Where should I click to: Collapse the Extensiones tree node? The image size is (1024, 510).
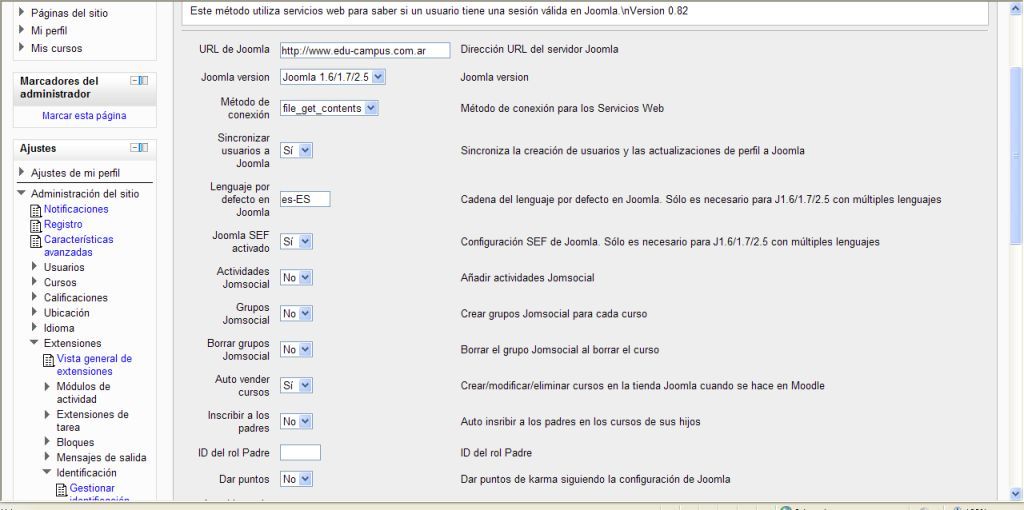click(x=35, y=343)
